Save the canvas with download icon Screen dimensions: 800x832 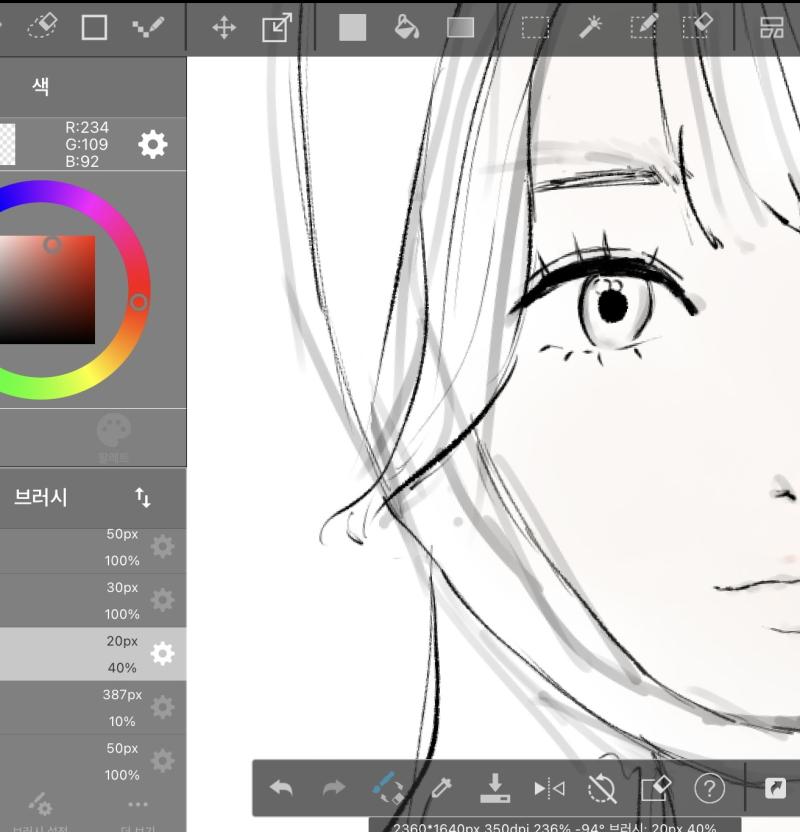495,788
